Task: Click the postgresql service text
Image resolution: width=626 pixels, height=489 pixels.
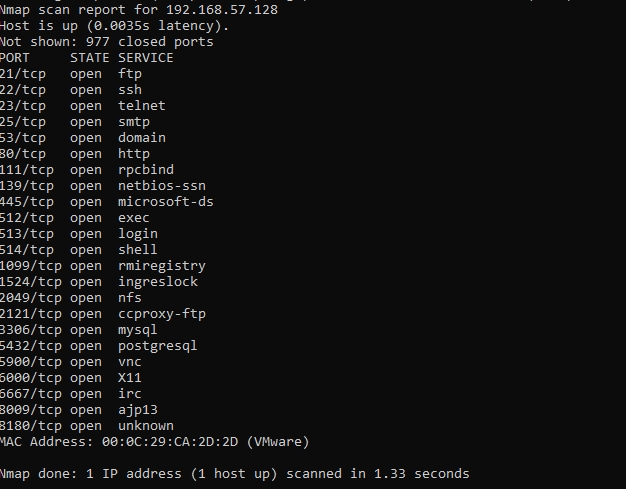Action: click(x=158, y=346)
